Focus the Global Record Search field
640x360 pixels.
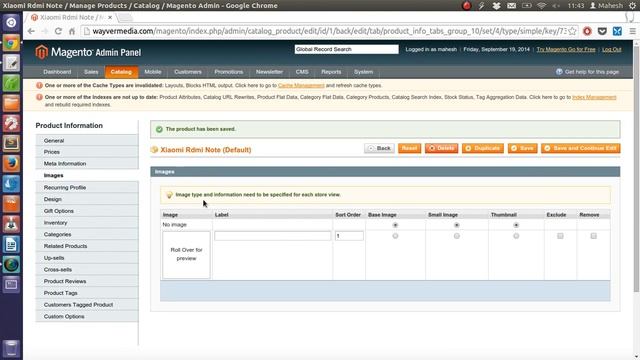pos(347,49)
